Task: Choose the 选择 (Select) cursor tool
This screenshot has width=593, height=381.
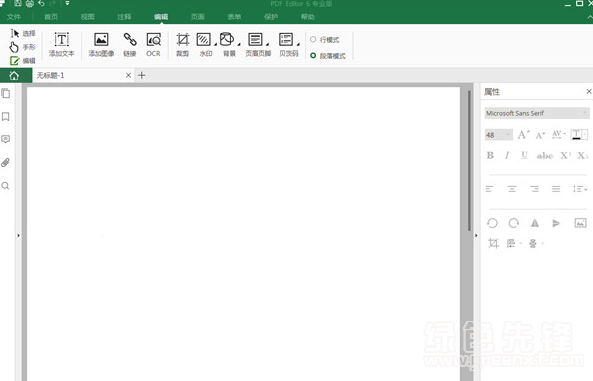Action: click(x=23, y=33)
